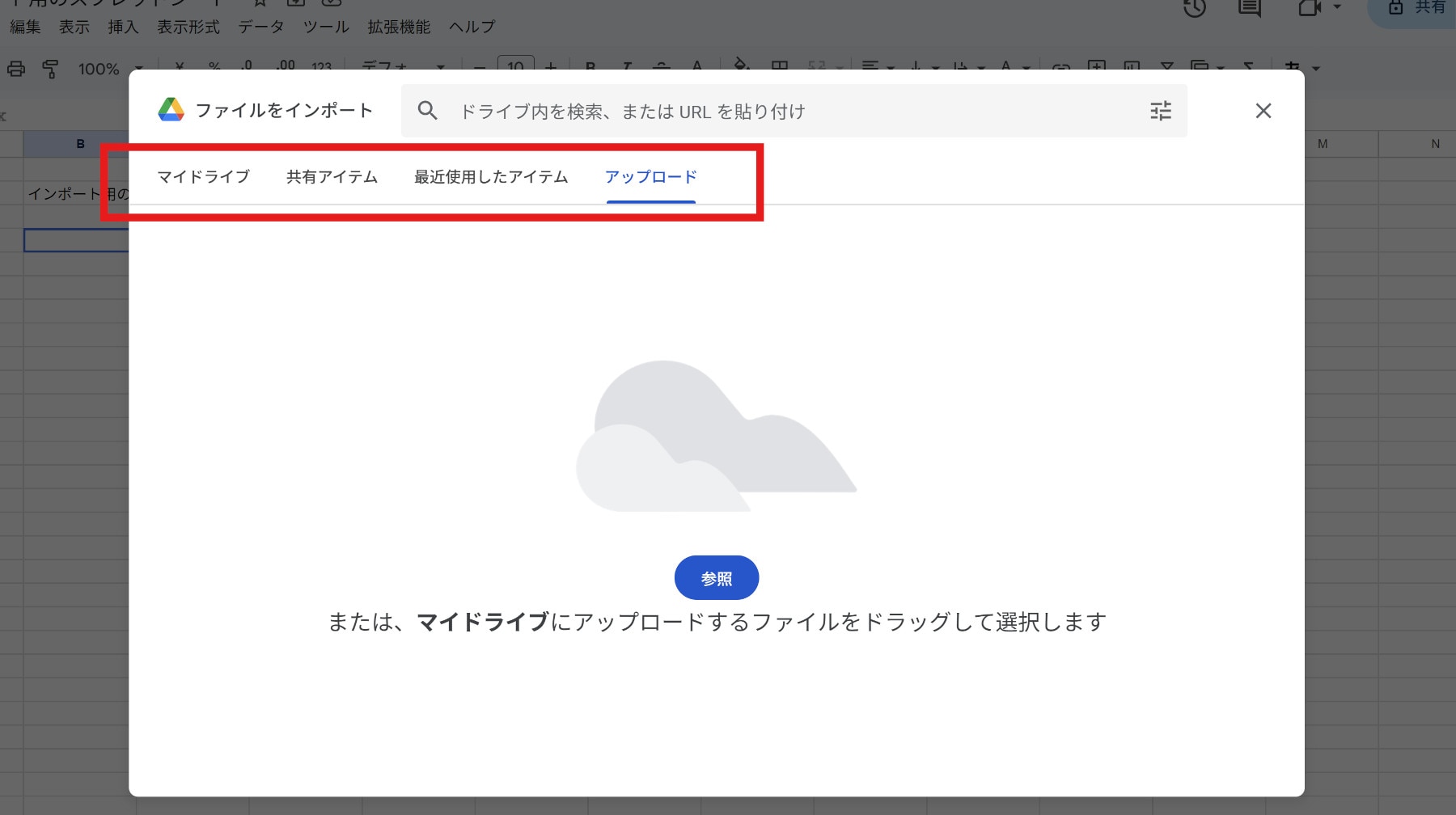The width and height of the screenshot is (1456, 815).
Task: Open the 最近使用したアイテム tab
Action: click(491, 177)
